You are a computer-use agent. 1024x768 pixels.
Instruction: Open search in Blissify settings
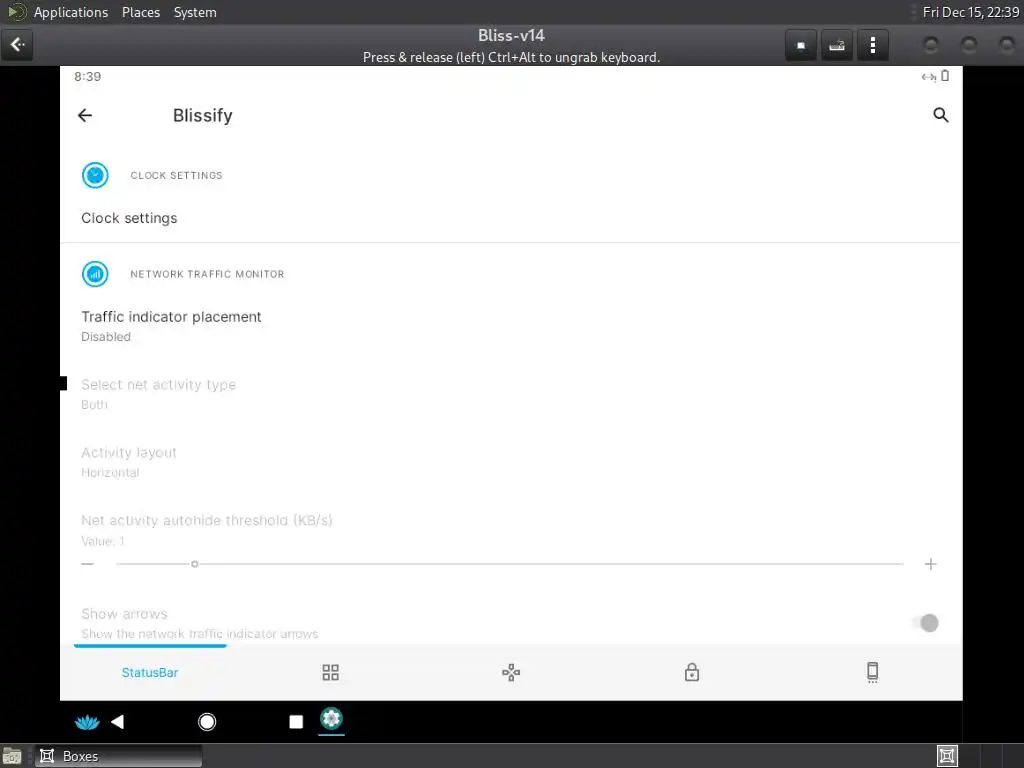coord(940,115)
